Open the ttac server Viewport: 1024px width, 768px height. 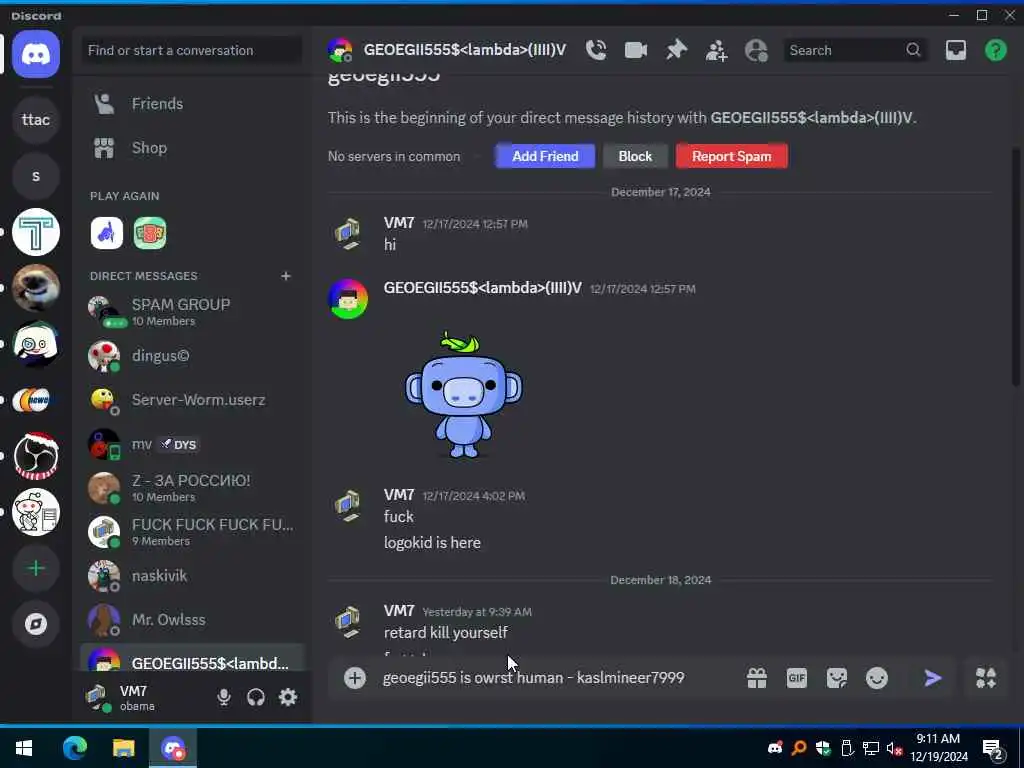(x=36, y=120)
